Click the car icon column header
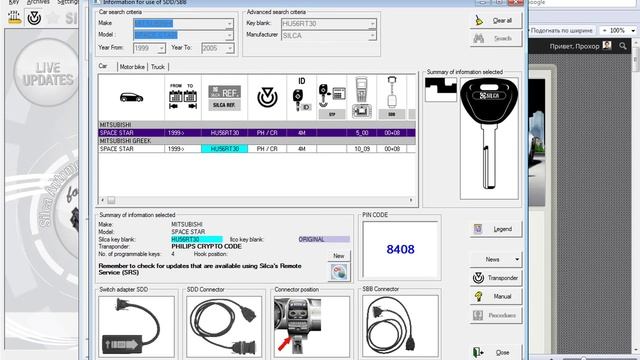The image size is (640, 360). click(131, 98)
